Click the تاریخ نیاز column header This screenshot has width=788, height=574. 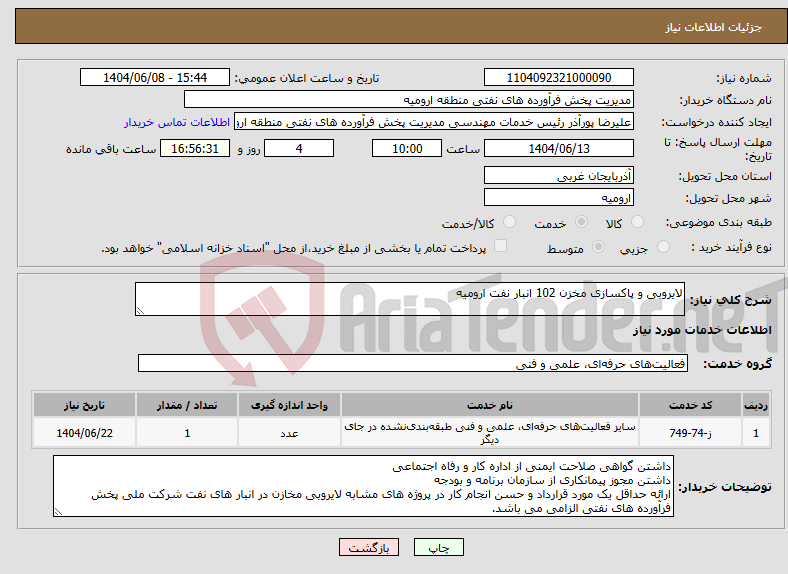pyautogui.click(x=84, y=405)
